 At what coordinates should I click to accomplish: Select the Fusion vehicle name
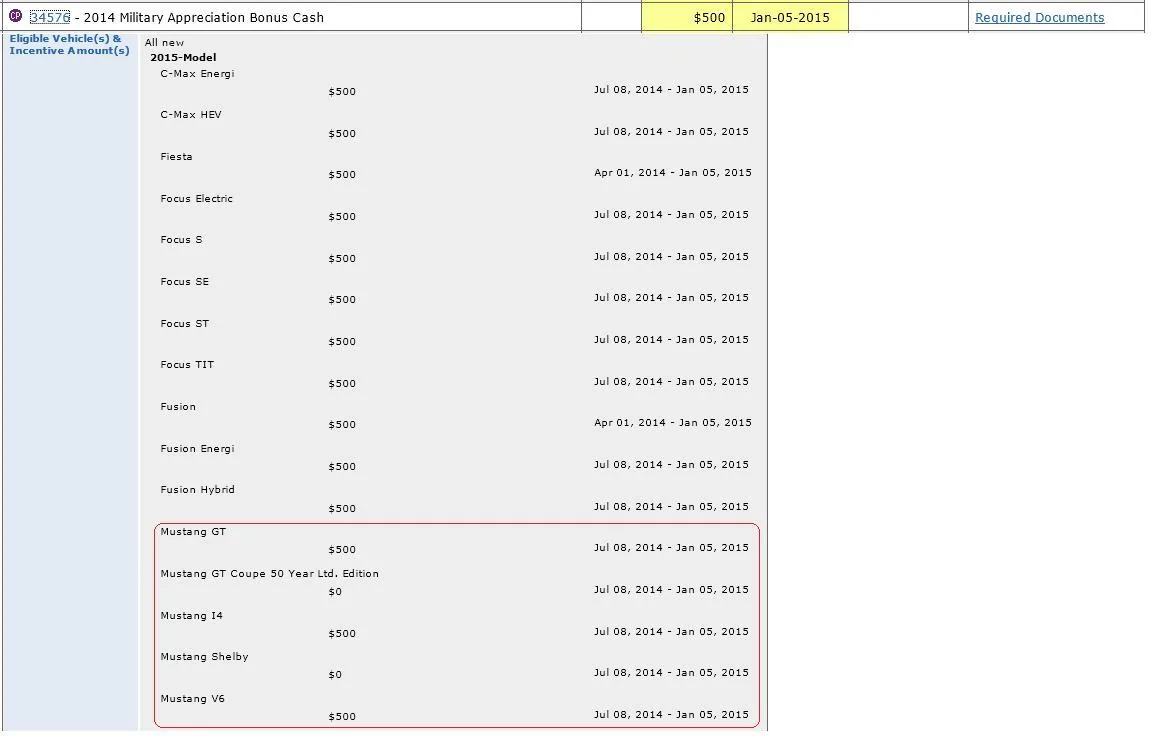click(179, 407)
